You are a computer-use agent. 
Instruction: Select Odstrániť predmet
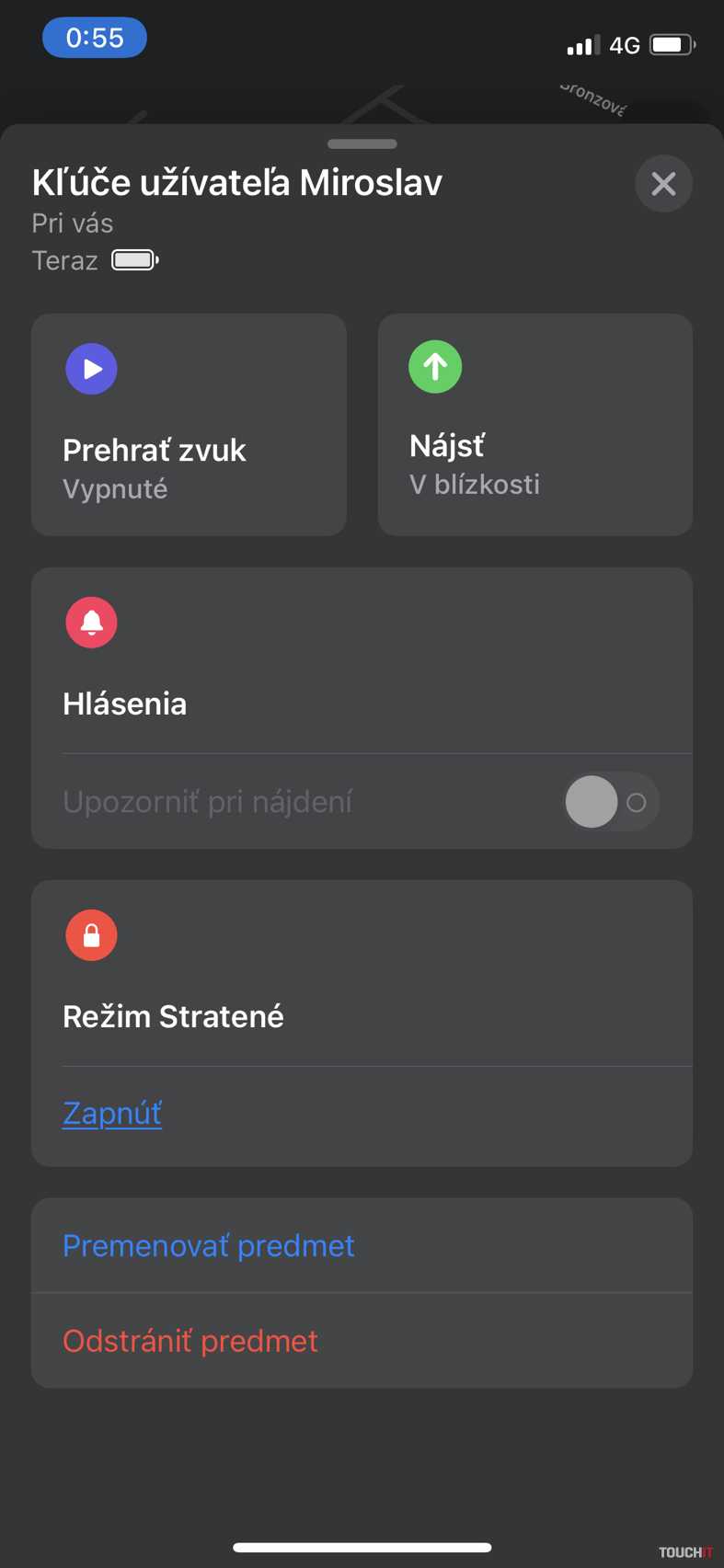(x=190, y=1341)
